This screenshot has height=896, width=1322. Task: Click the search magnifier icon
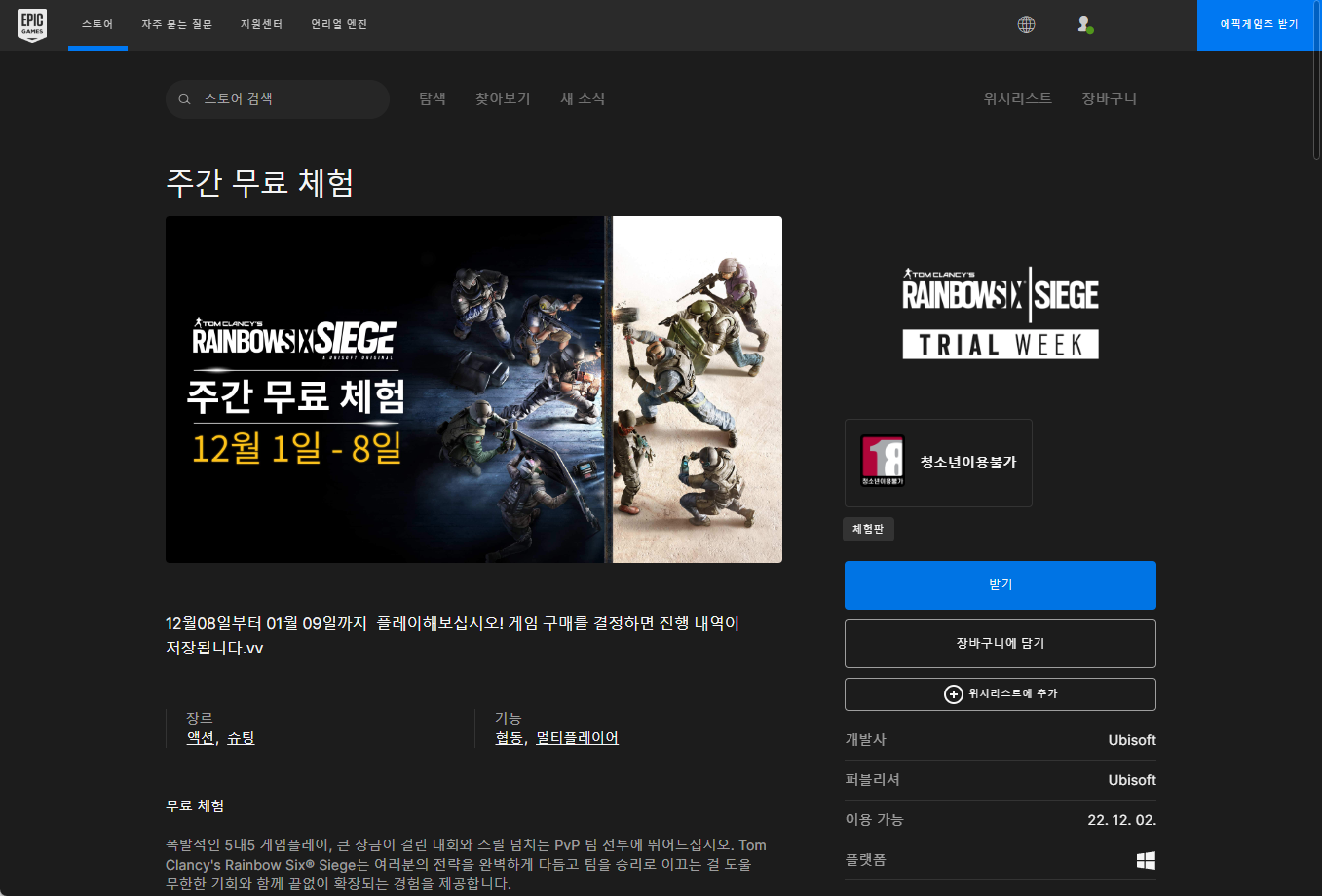[184, 99]
